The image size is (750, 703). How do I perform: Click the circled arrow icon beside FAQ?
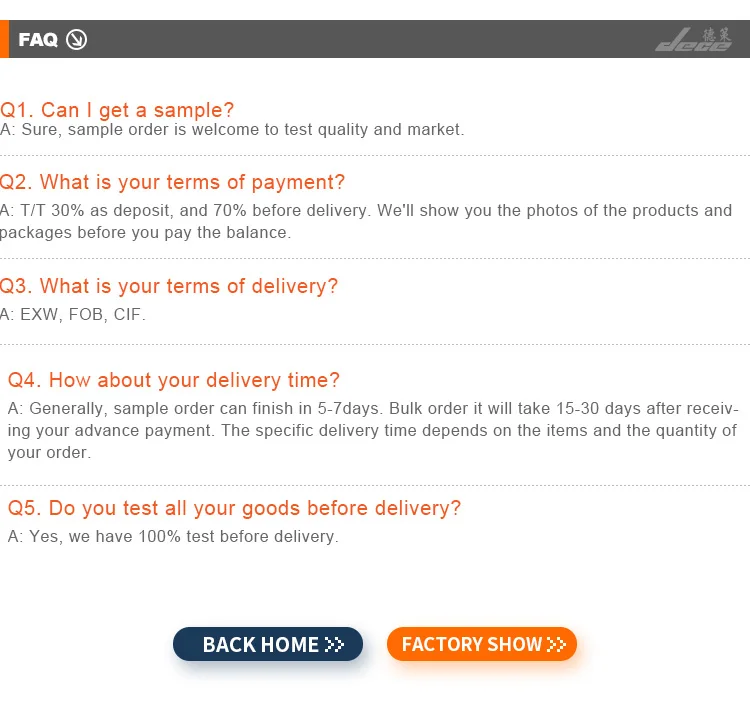click(x=77, y=40)
